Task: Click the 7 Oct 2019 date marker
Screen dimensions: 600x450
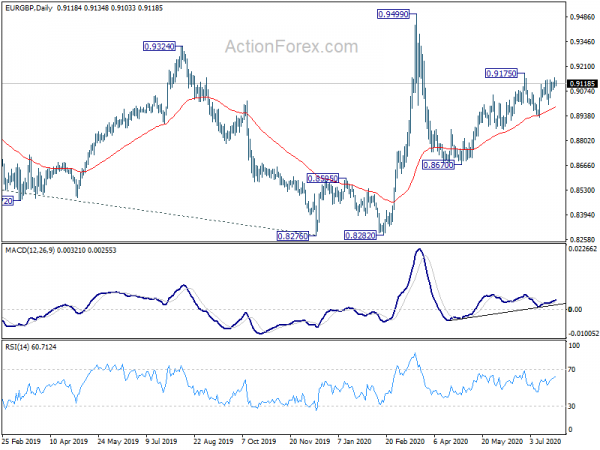Action: pyautogui.click(x=259, y=441)
